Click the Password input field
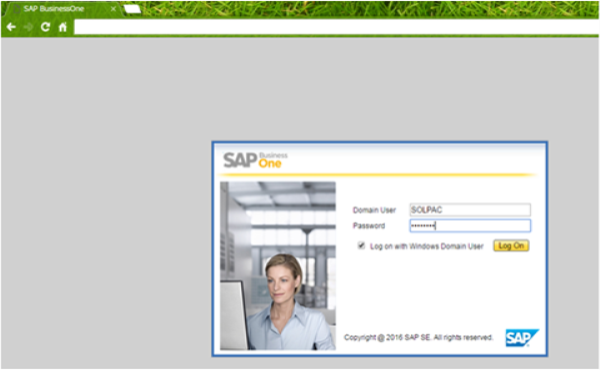Screen dimensions: 600x370 tap(470, 226)
